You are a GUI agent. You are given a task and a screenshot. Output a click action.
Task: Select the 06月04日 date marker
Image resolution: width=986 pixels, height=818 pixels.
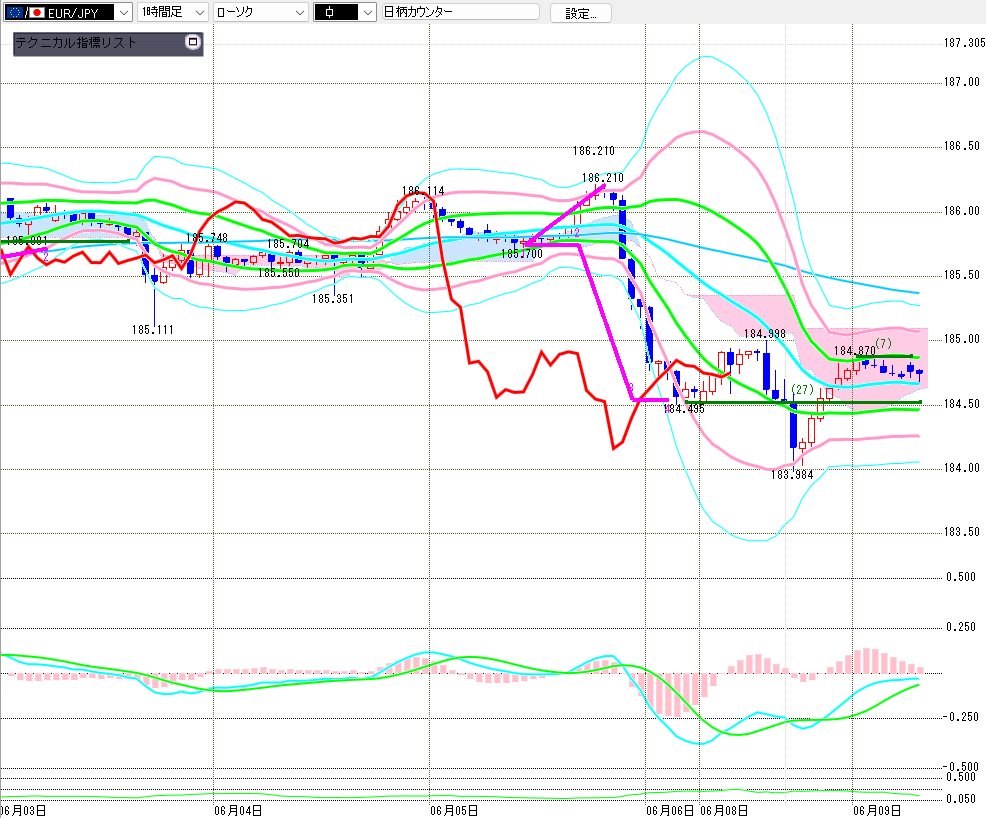pyautogui.click(x=238, y=810)
